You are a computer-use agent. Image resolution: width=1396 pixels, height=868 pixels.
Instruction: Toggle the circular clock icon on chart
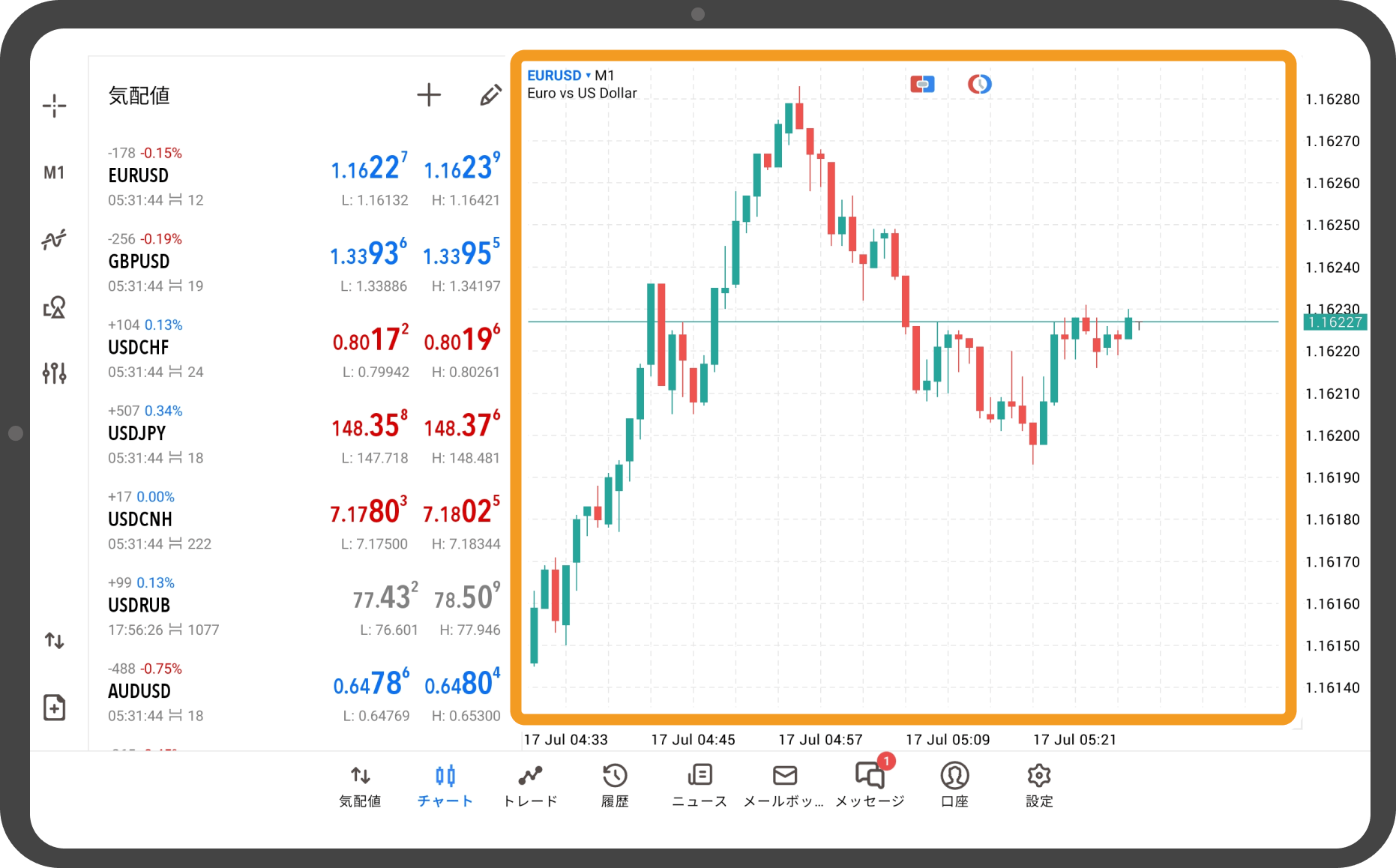[979, 84]
